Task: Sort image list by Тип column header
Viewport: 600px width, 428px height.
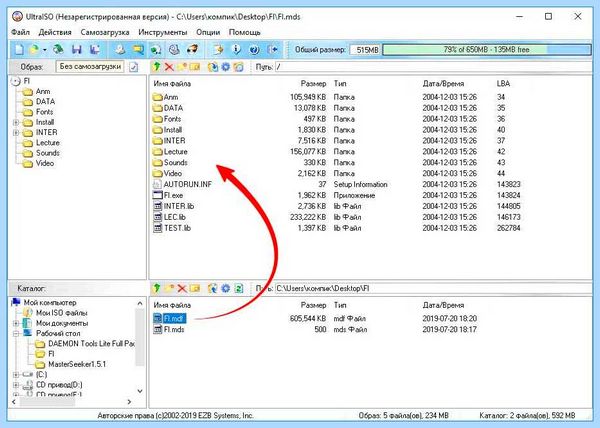Action: click(340, 84)
